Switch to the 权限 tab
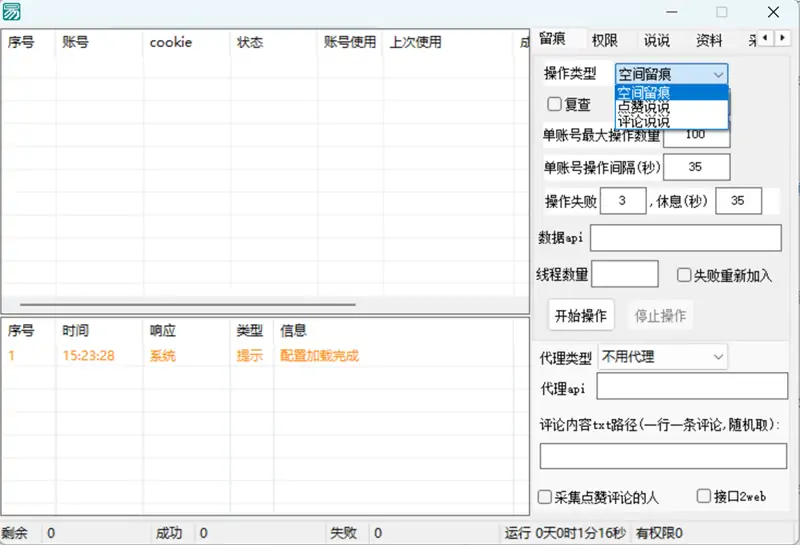Screen dimensions: 800x545 (604, 40)
